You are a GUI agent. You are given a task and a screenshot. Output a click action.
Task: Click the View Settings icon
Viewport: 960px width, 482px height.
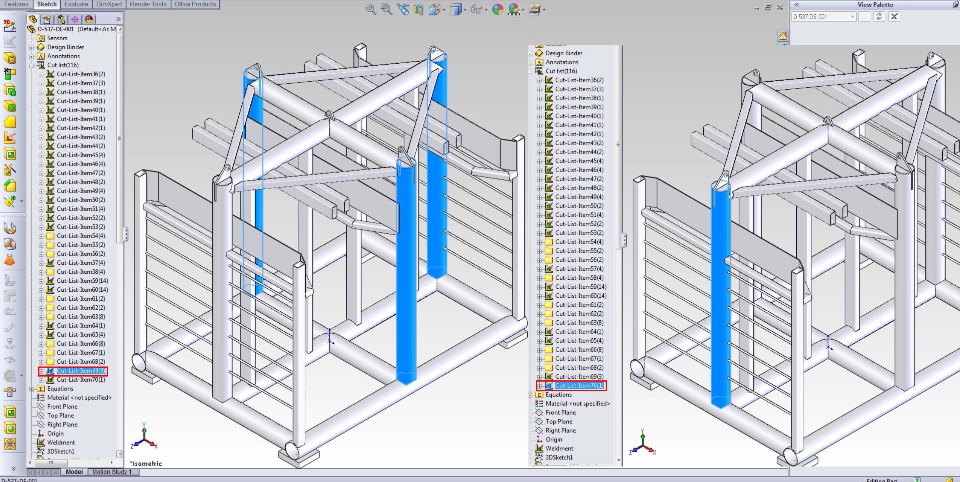[534, 9]
